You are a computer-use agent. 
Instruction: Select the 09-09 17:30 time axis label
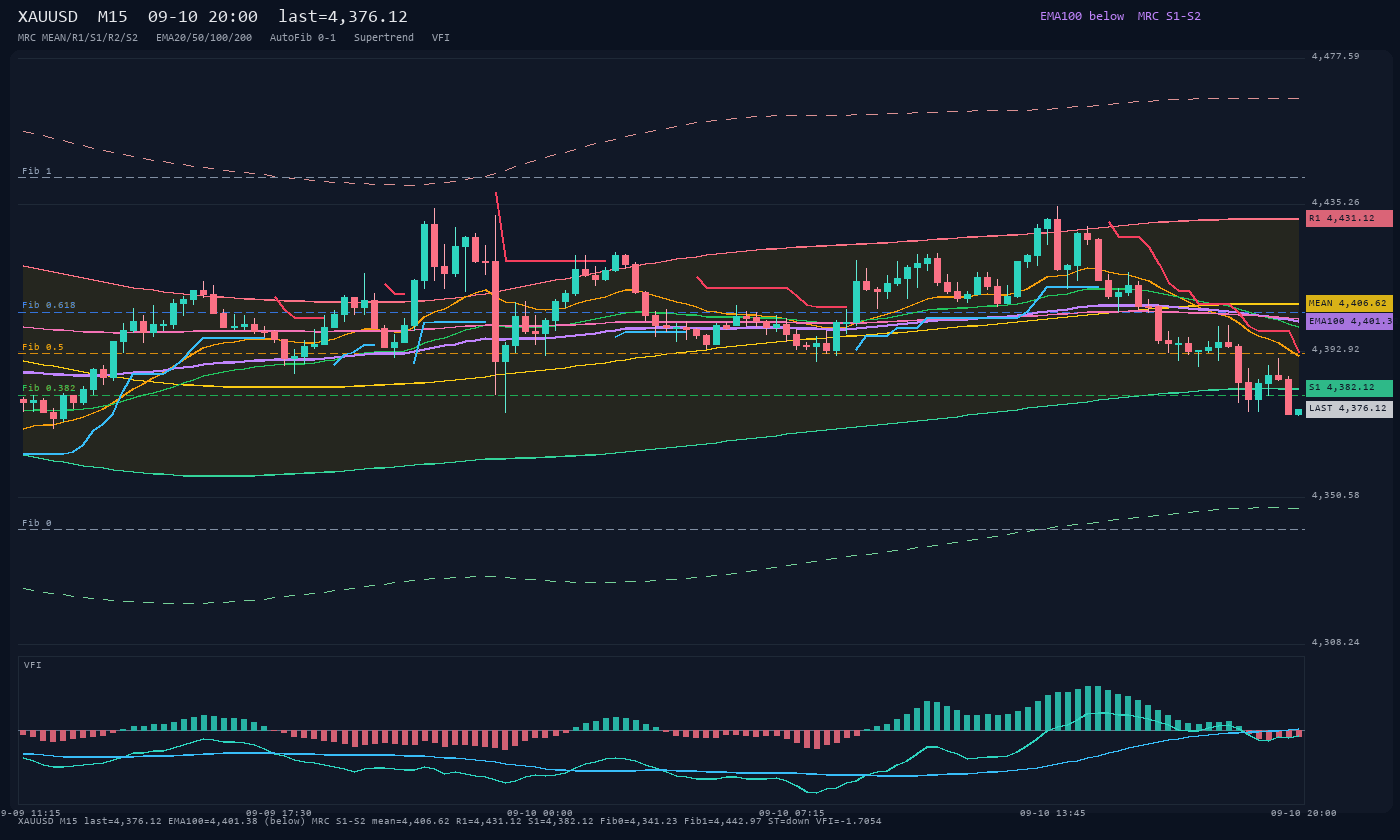(279, 813)
